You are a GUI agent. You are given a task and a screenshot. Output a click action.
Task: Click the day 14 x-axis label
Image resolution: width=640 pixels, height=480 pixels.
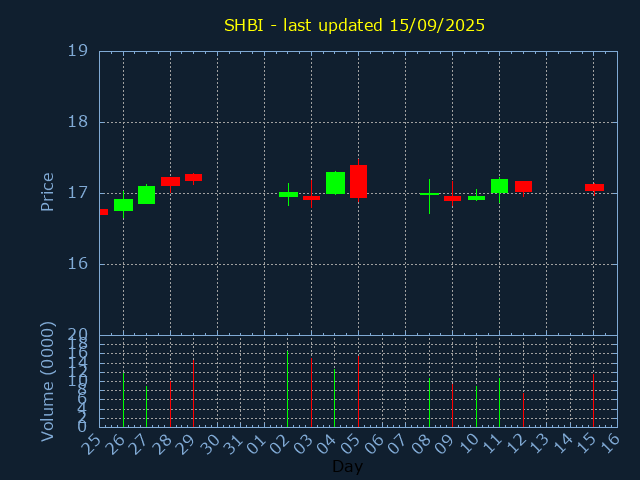[x=562, y=444]
